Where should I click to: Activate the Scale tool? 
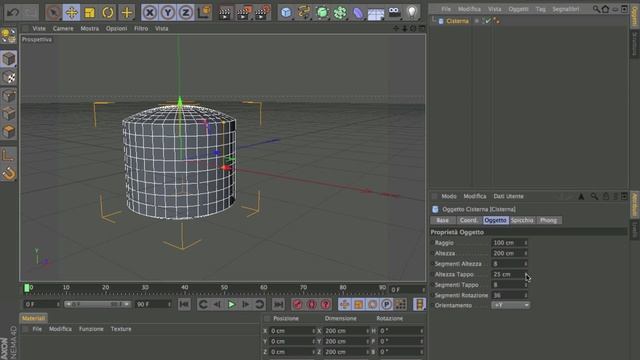[89, 12]
